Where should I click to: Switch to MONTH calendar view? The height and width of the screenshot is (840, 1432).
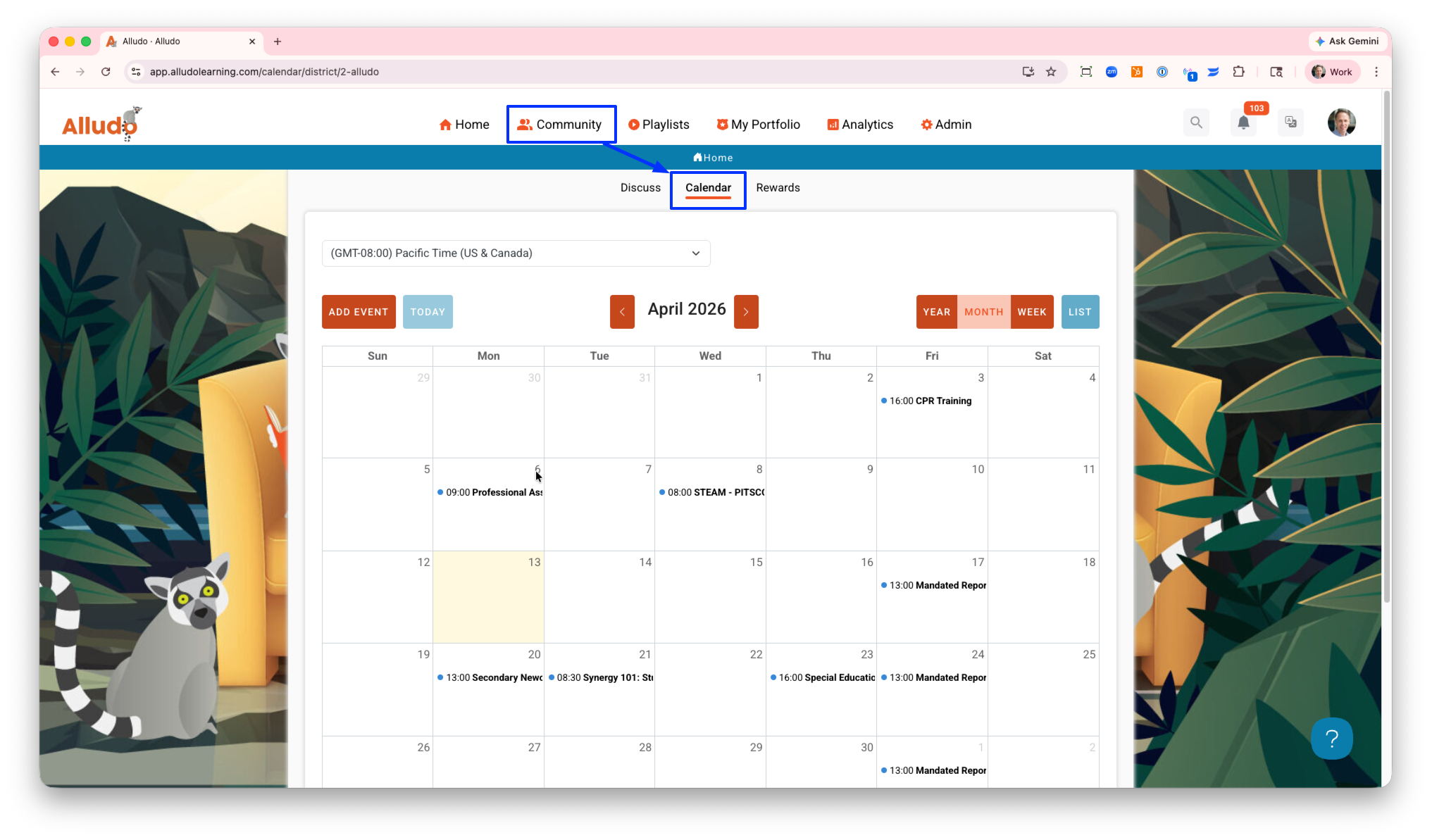coord(983,311)
